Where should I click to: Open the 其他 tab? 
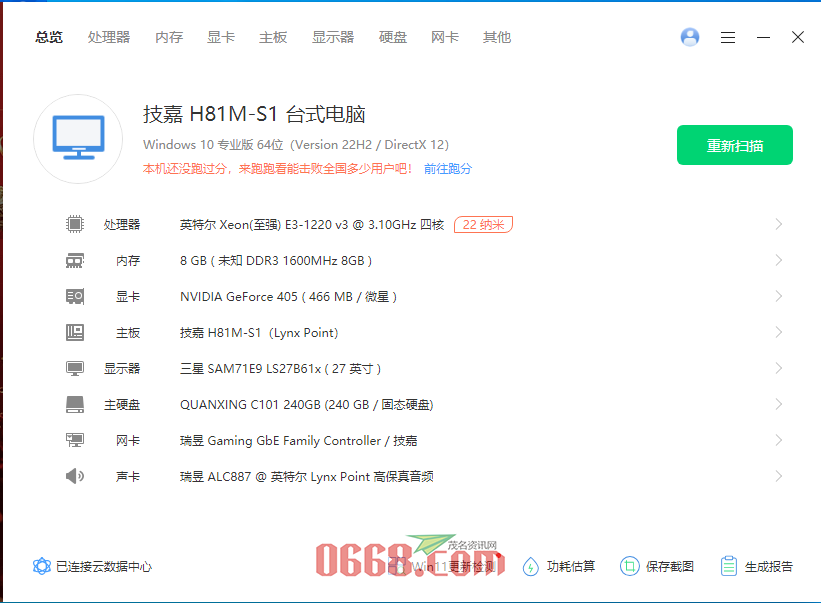point(496,37)
